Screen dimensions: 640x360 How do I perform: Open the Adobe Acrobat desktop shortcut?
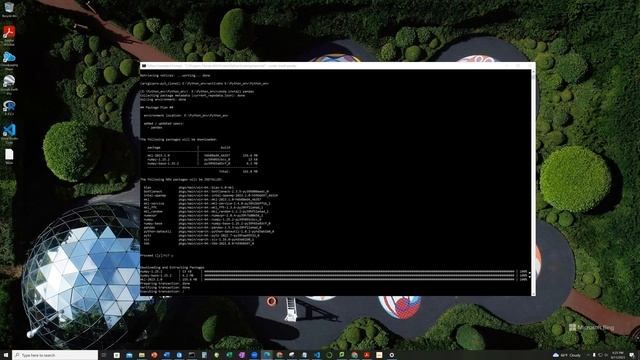pyautogui.click(x=9, y=35)
